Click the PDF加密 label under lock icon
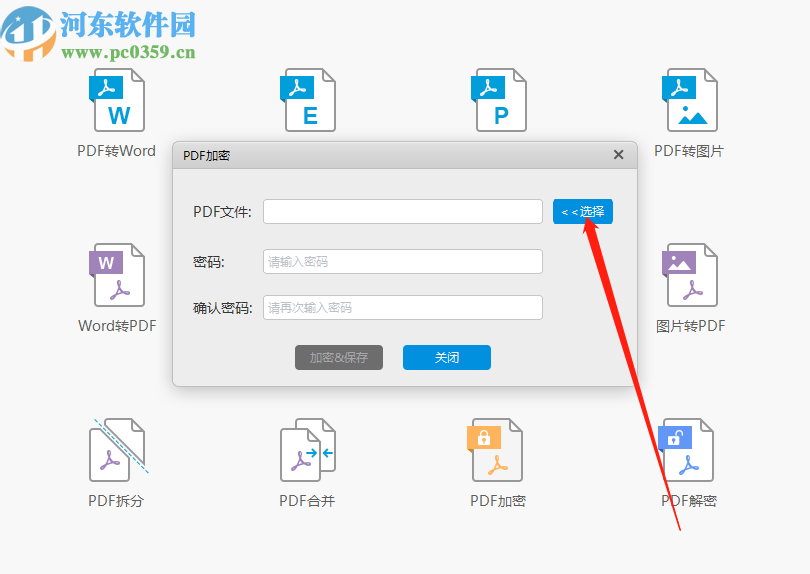 click(x=498, y=501)
